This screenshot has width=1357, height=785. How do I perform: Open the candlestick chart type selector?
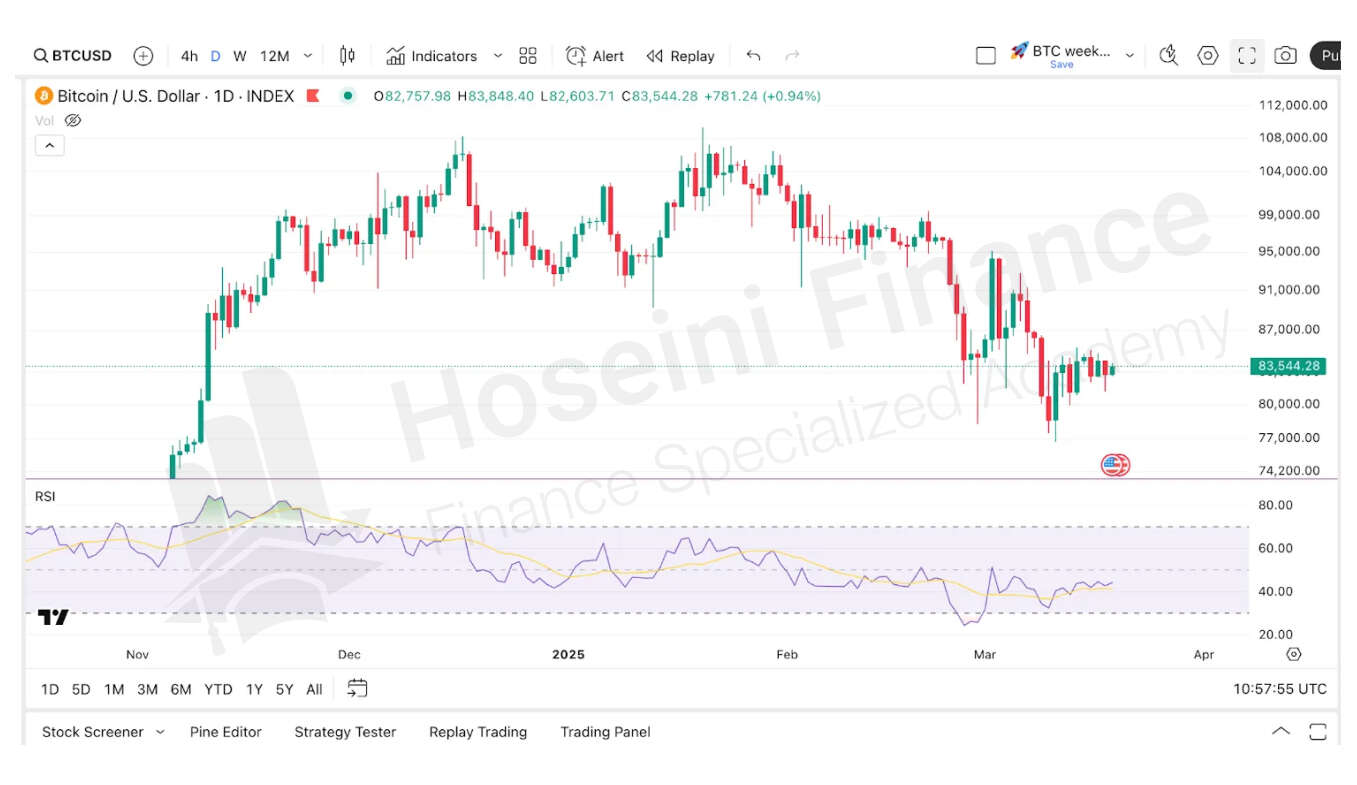coord(347,56)
